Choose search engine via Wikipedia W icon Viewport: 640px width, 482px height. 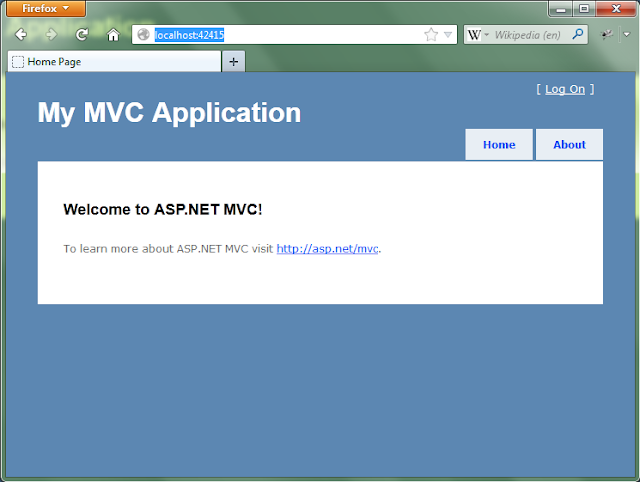click(x=474, y=35)
